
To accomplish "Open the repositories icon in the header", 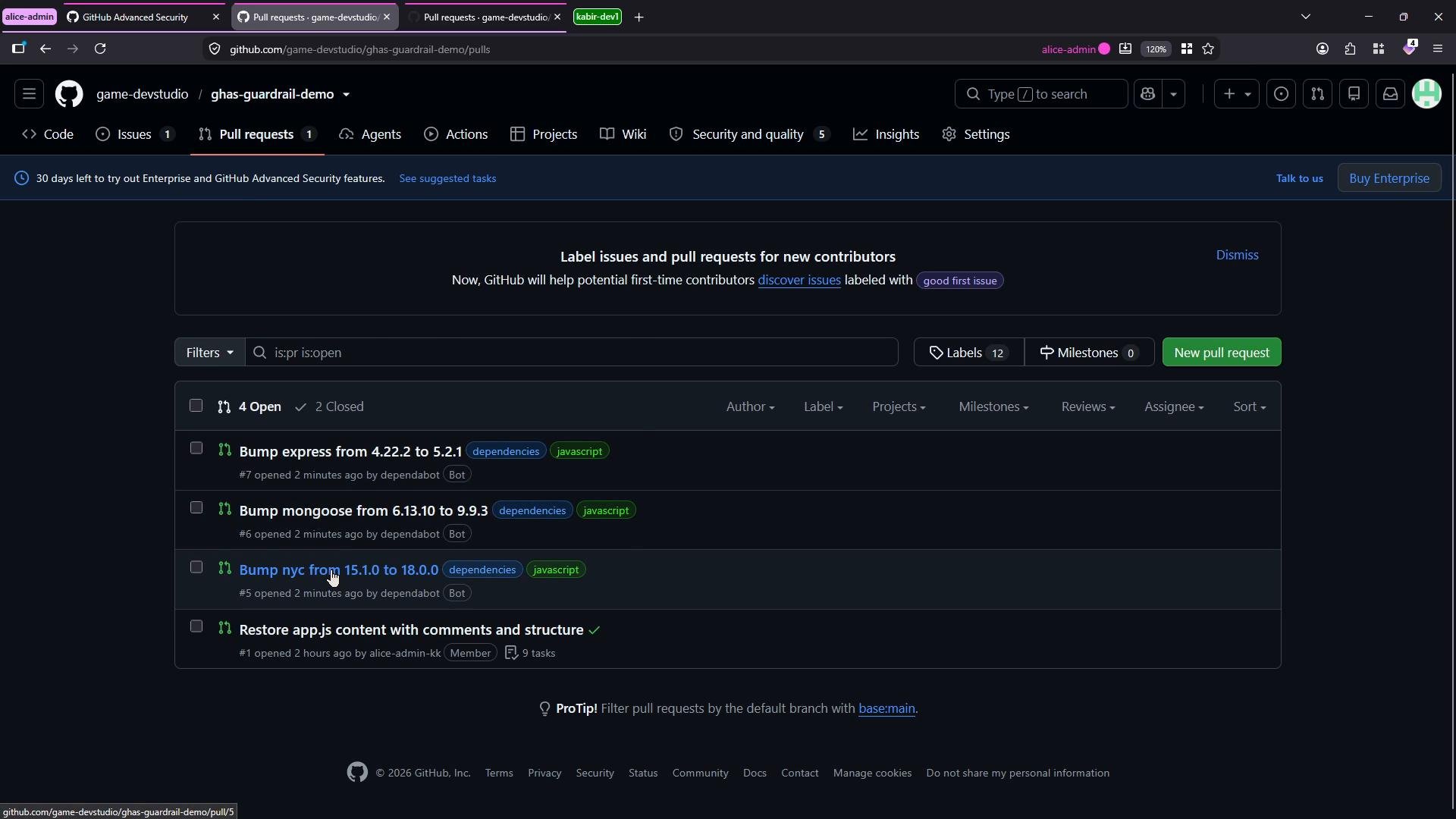I will [x=1354, y=94].
